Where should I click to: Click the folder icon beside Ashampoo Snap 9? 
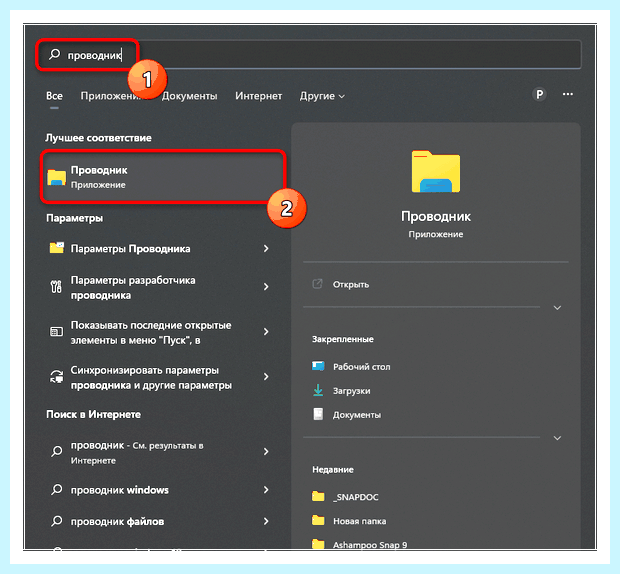click(318, 544)
